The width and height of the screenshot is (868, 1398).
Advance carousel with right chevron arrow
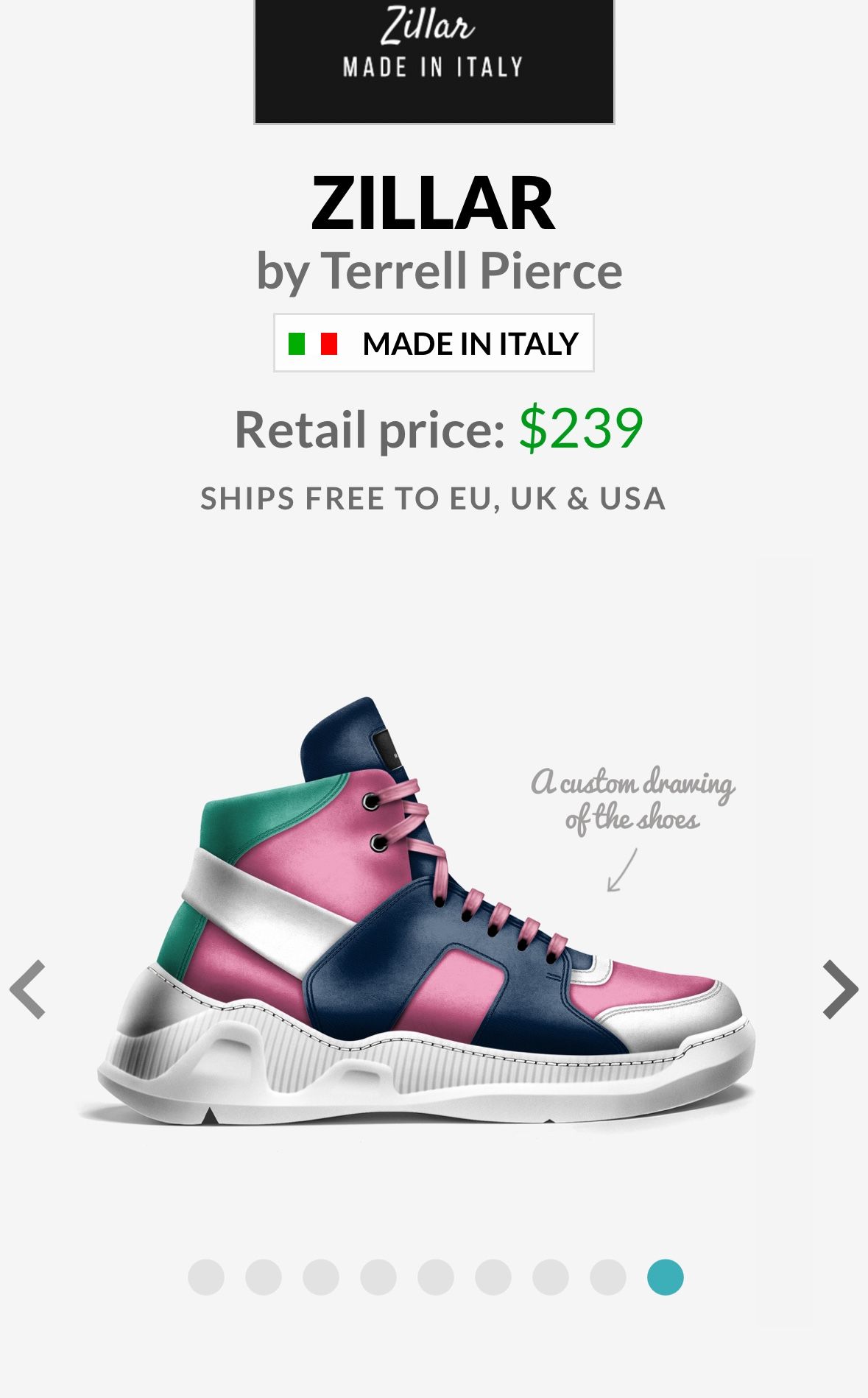click(x=840, y=989)
